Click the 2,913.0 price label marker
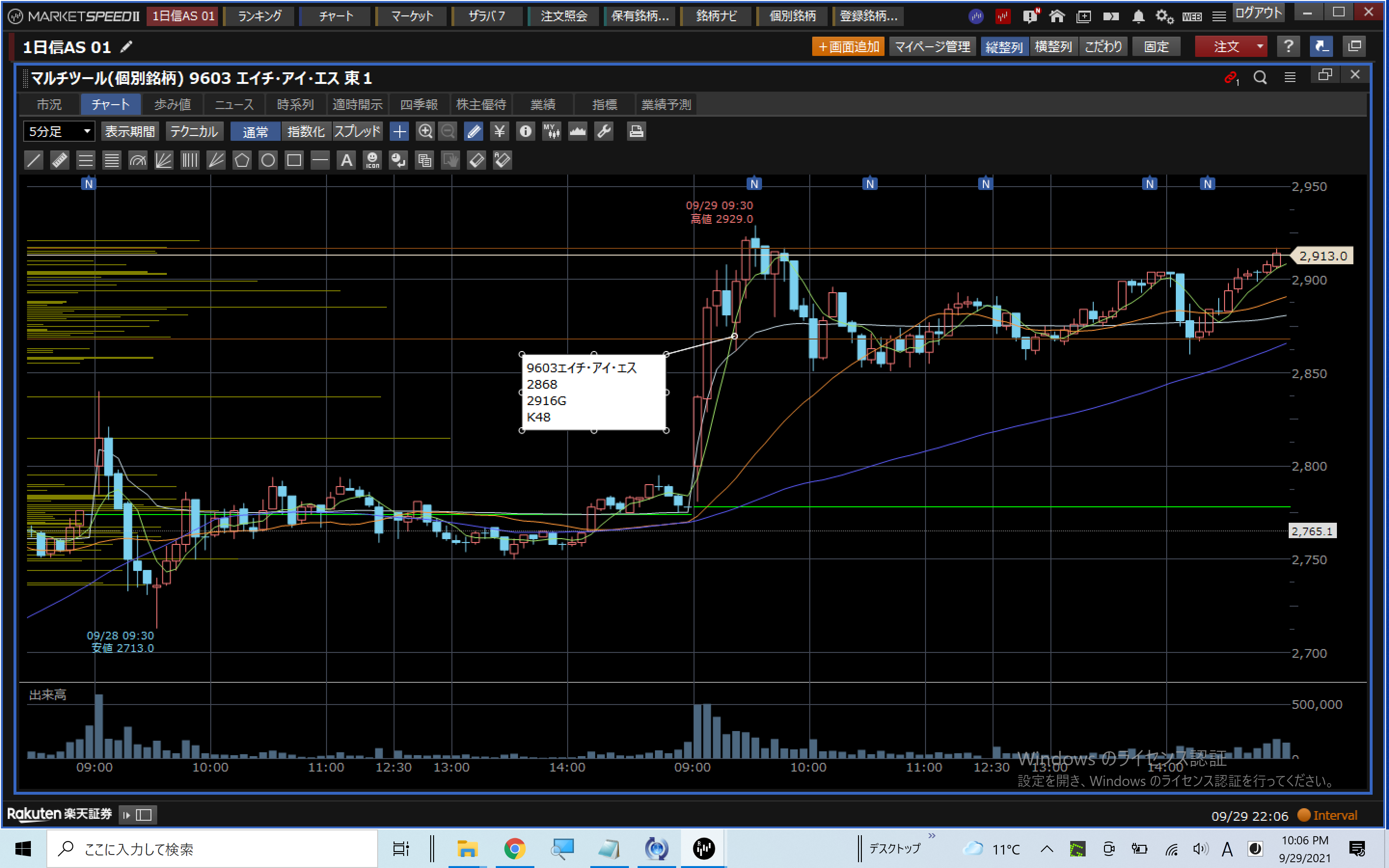Viewport: 1389px width, 868px height. [1322, 256]
